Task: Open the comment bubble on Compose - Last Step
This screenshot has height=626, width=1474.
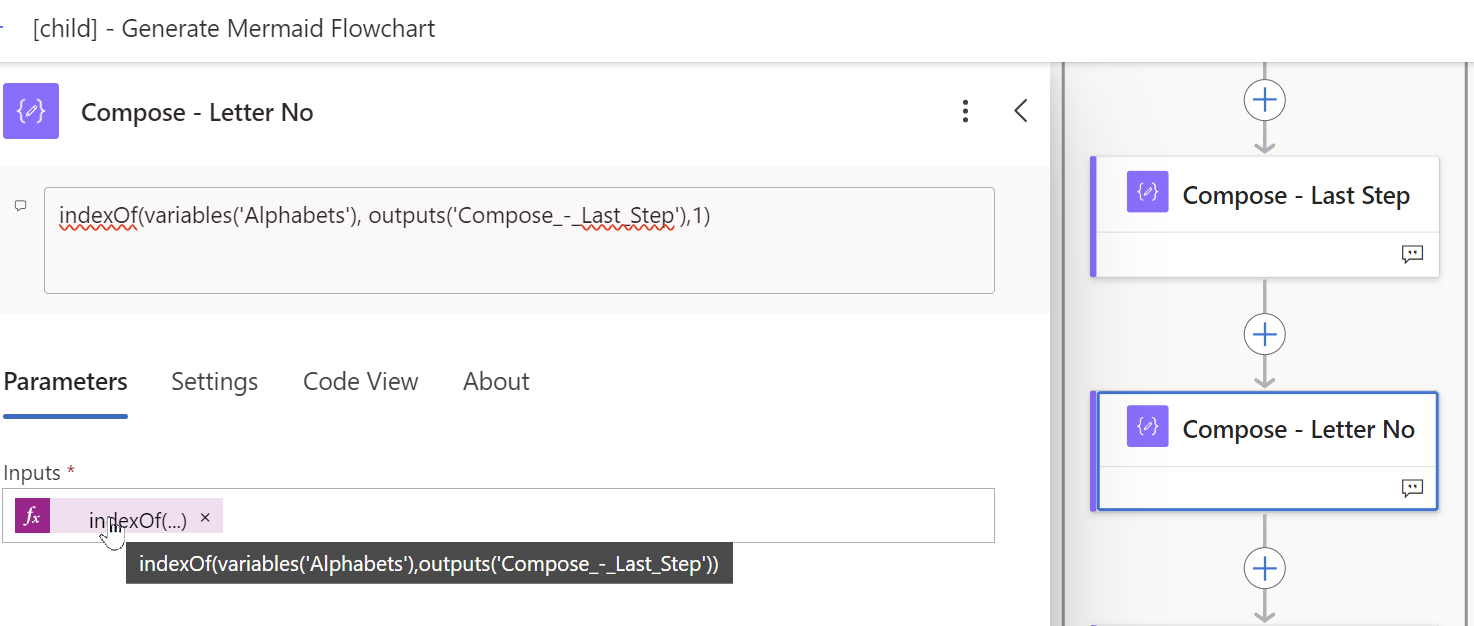Action: click(x=1412, y=254)
